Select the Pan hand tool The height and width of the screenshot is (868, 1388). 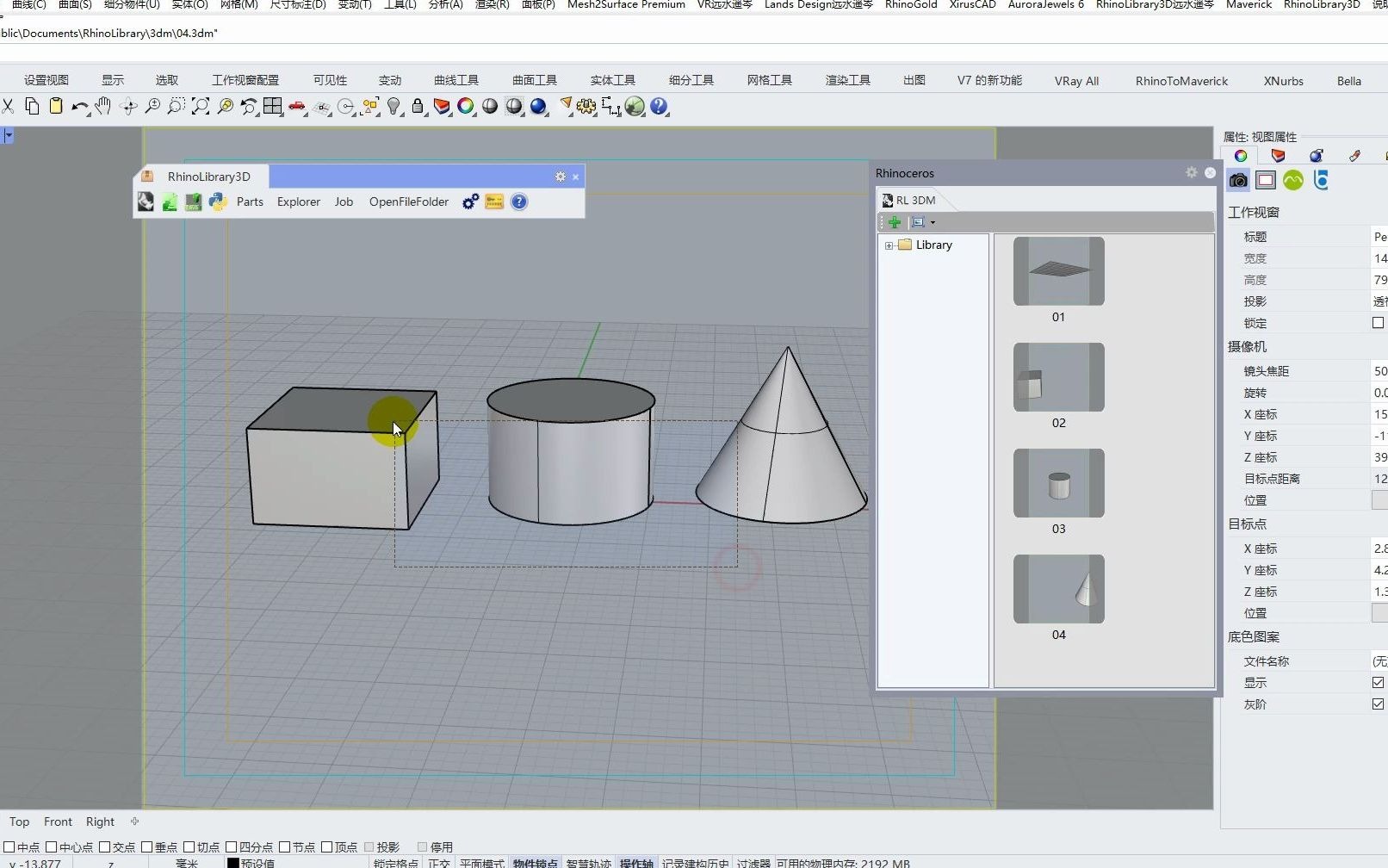[103, 106]
